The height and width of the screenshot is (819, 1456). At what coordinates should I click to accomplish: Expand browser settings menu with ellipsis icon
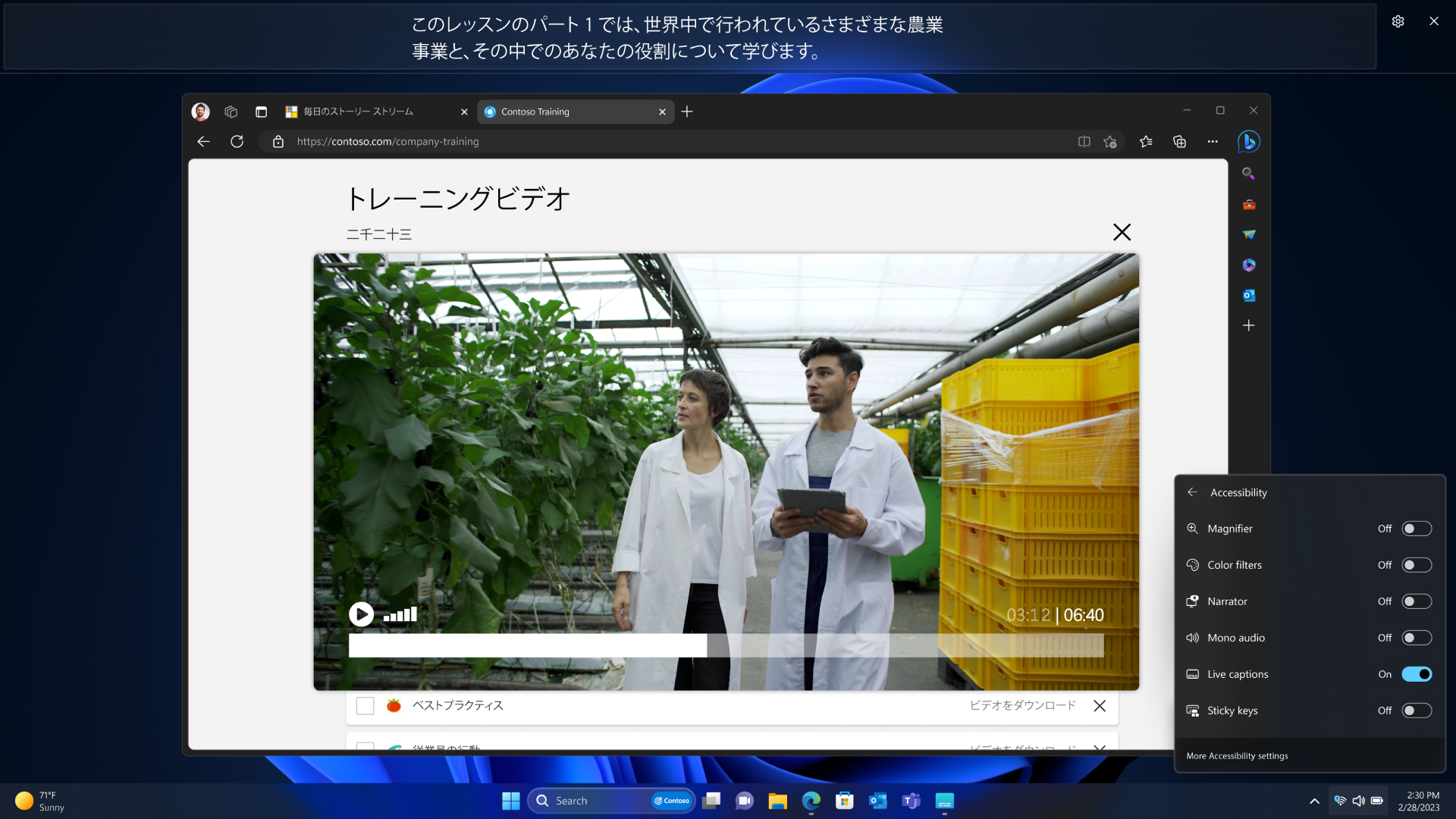pos(1212,141)
